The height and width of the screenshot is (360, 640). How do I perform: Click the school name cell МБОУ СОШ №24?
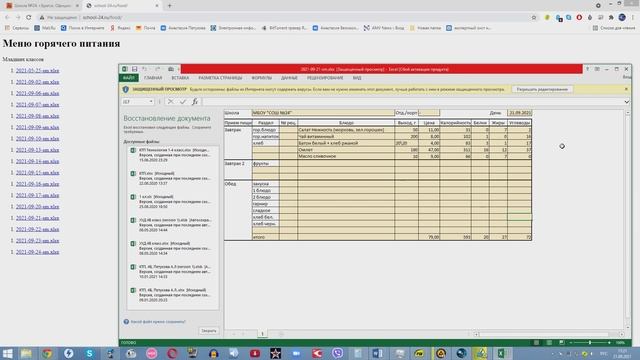(x=323, y=113)
